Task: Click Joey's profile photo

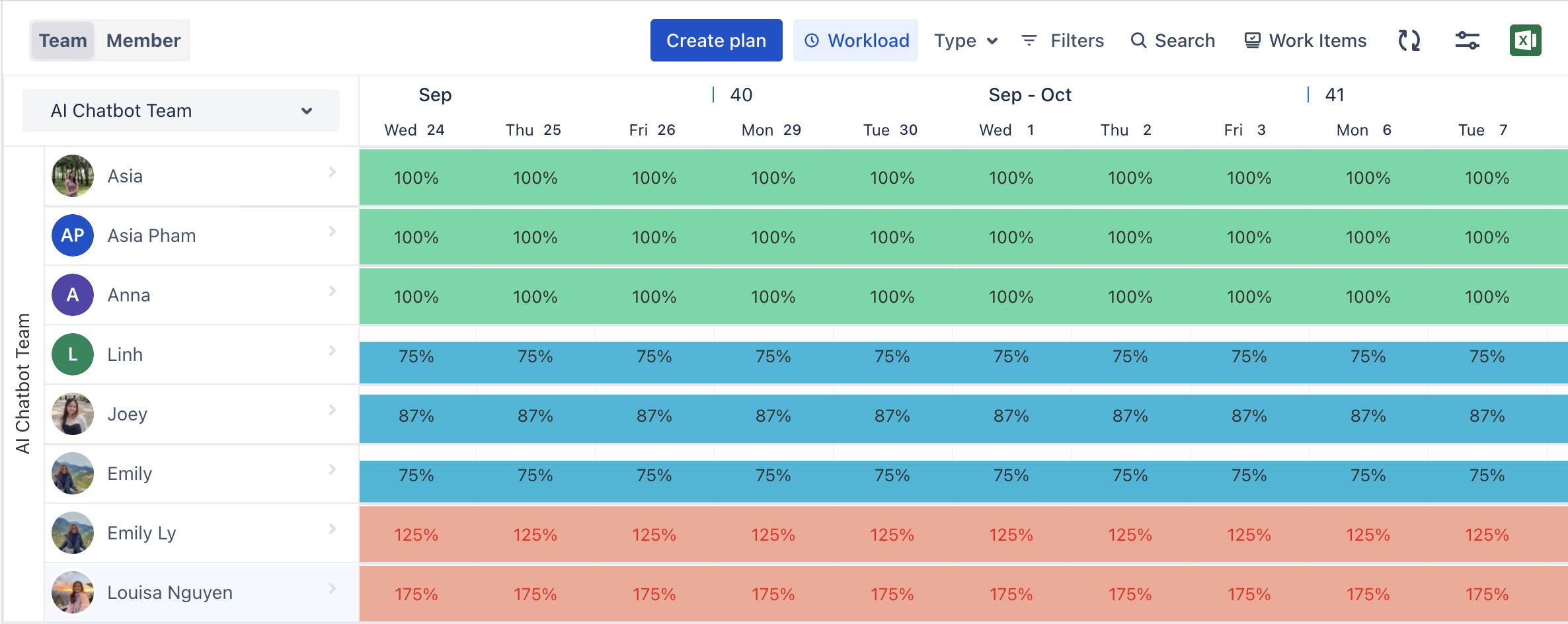Action: pyautogui.click(x=73, y=414)
